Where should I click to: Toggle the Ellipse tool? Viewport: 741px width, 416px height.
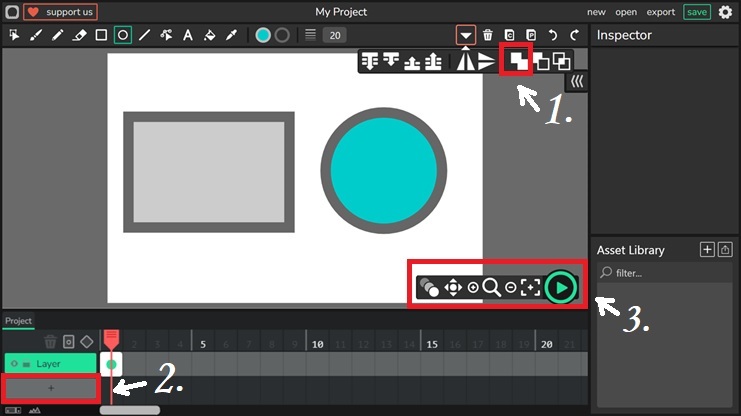click(x=122, y=35)
